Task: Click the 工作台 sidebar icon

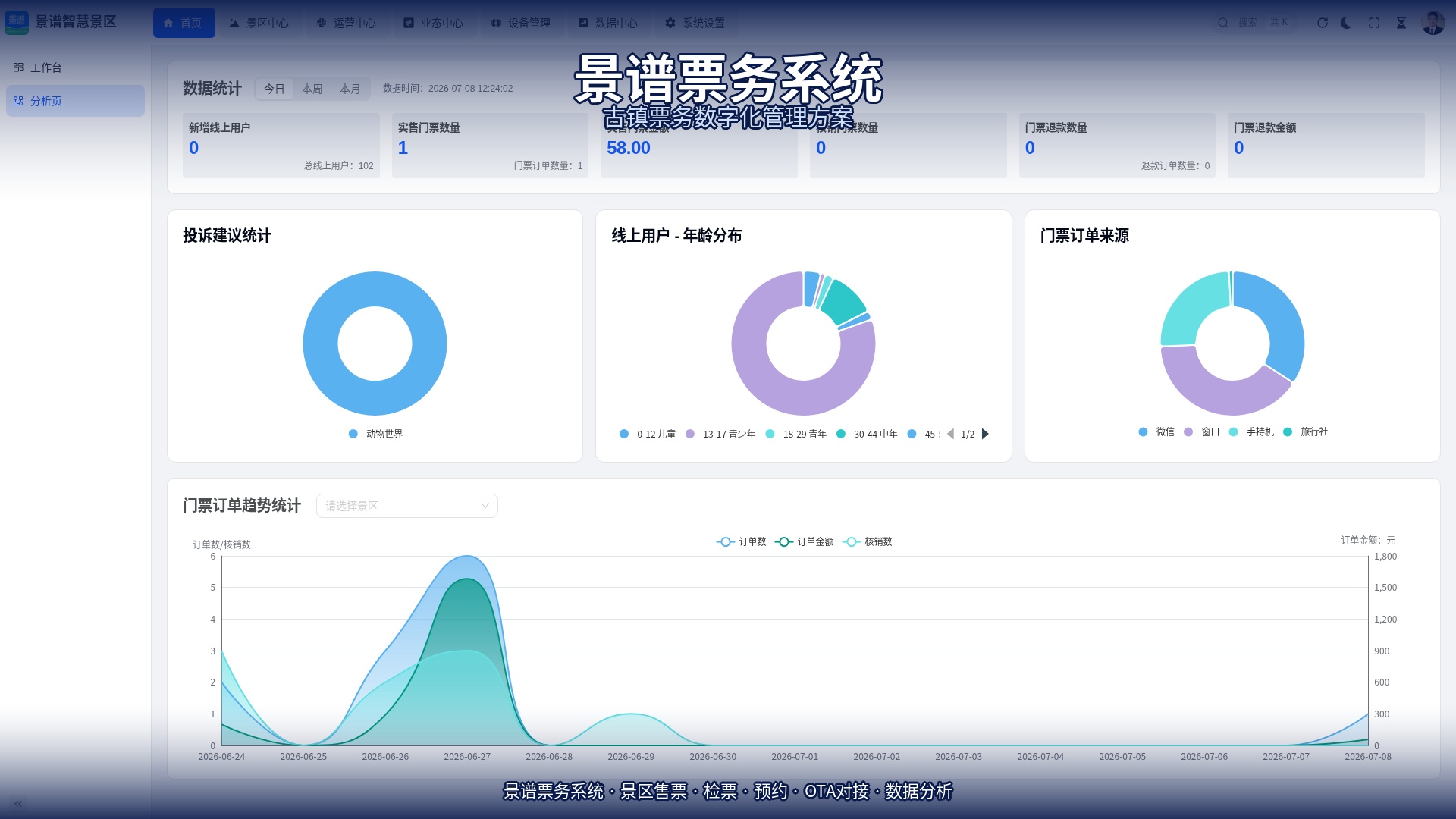Action: [18, 67]
